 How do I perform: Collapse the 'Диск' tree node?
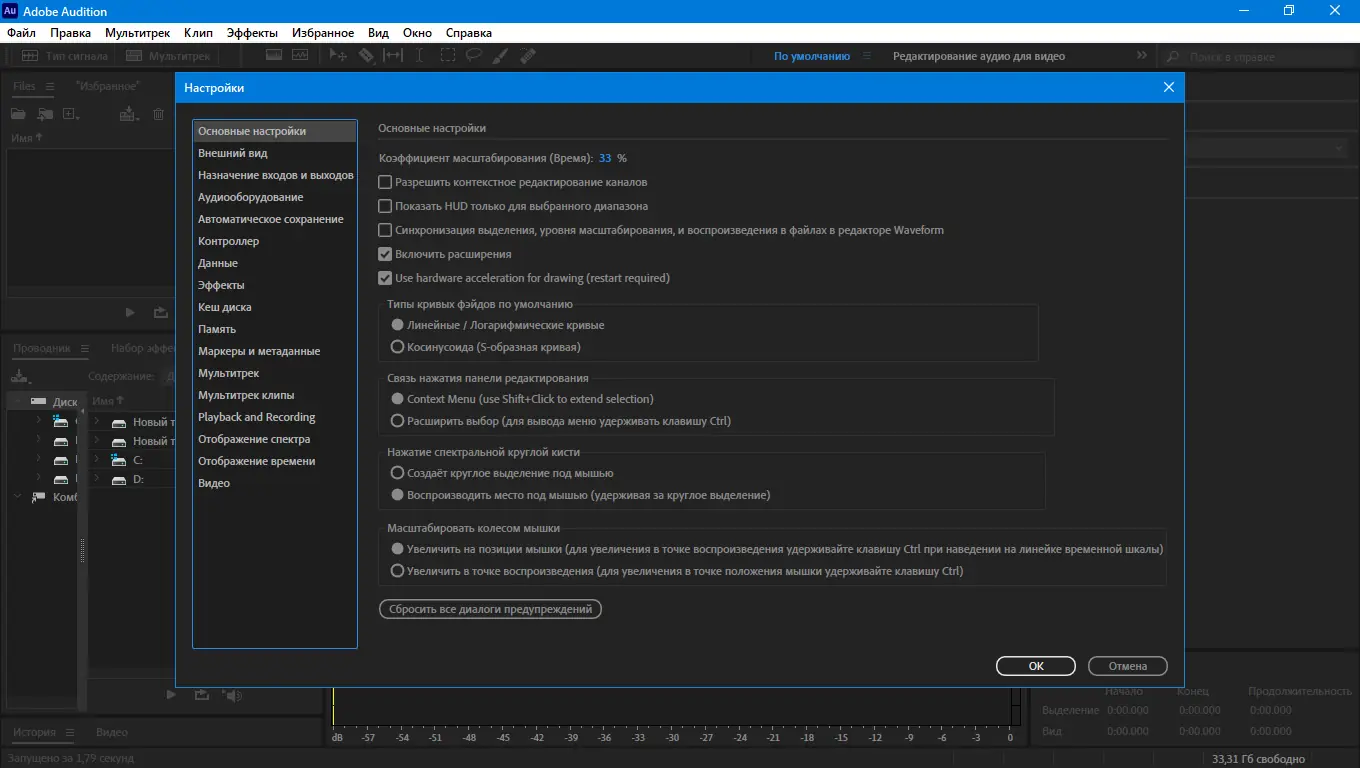tap(18, 402)
